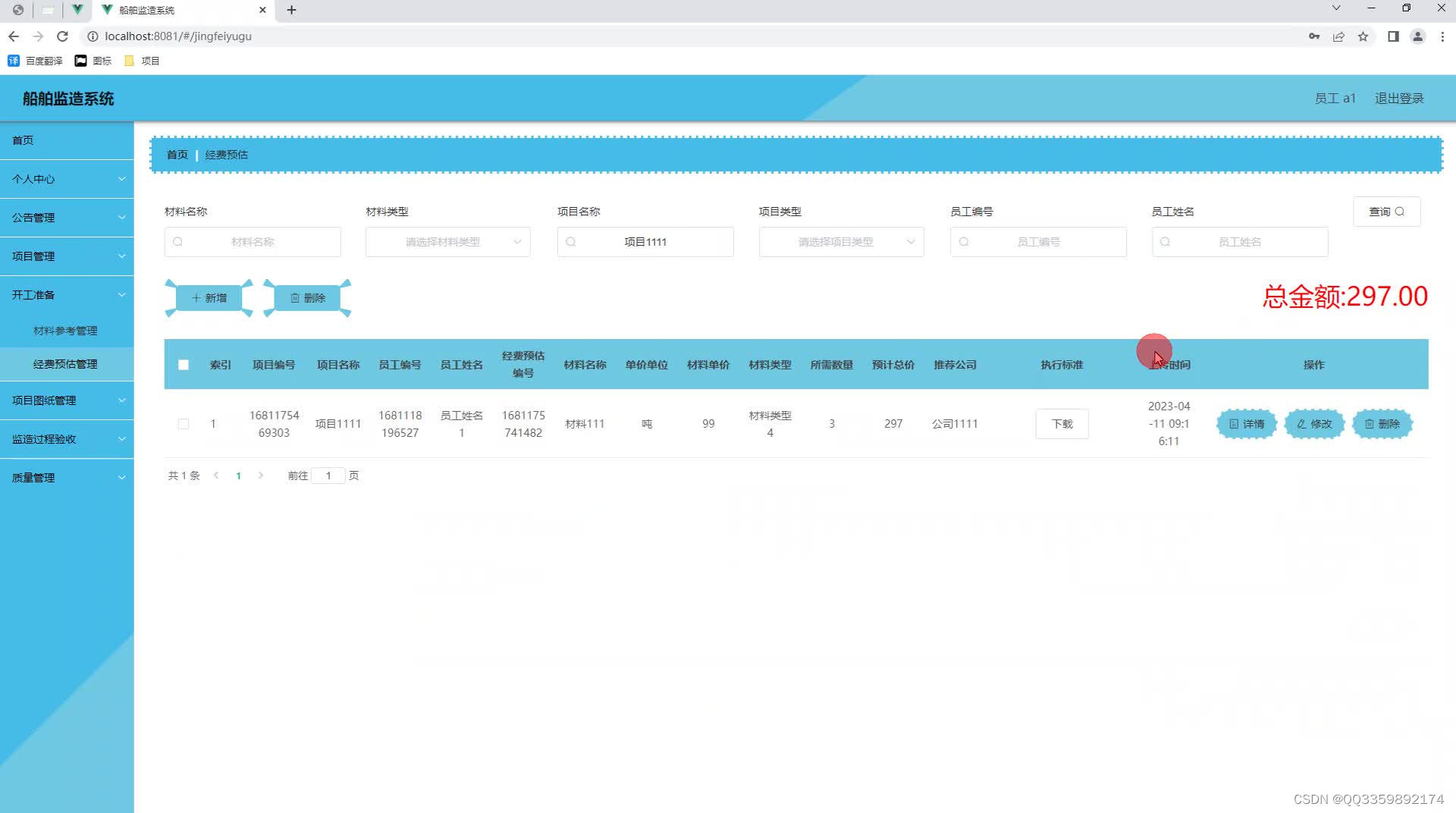Expand the 项目管理 sidebar menu
Screen dimensions: 1456x813
point(67,256)
